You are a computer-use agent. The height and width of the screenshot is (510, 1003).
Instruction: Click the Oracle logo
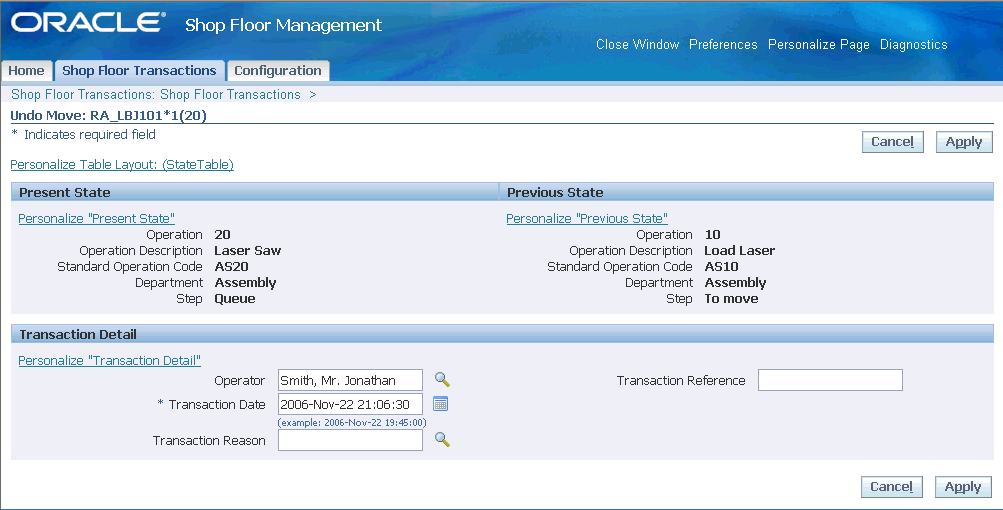point(88,23)
